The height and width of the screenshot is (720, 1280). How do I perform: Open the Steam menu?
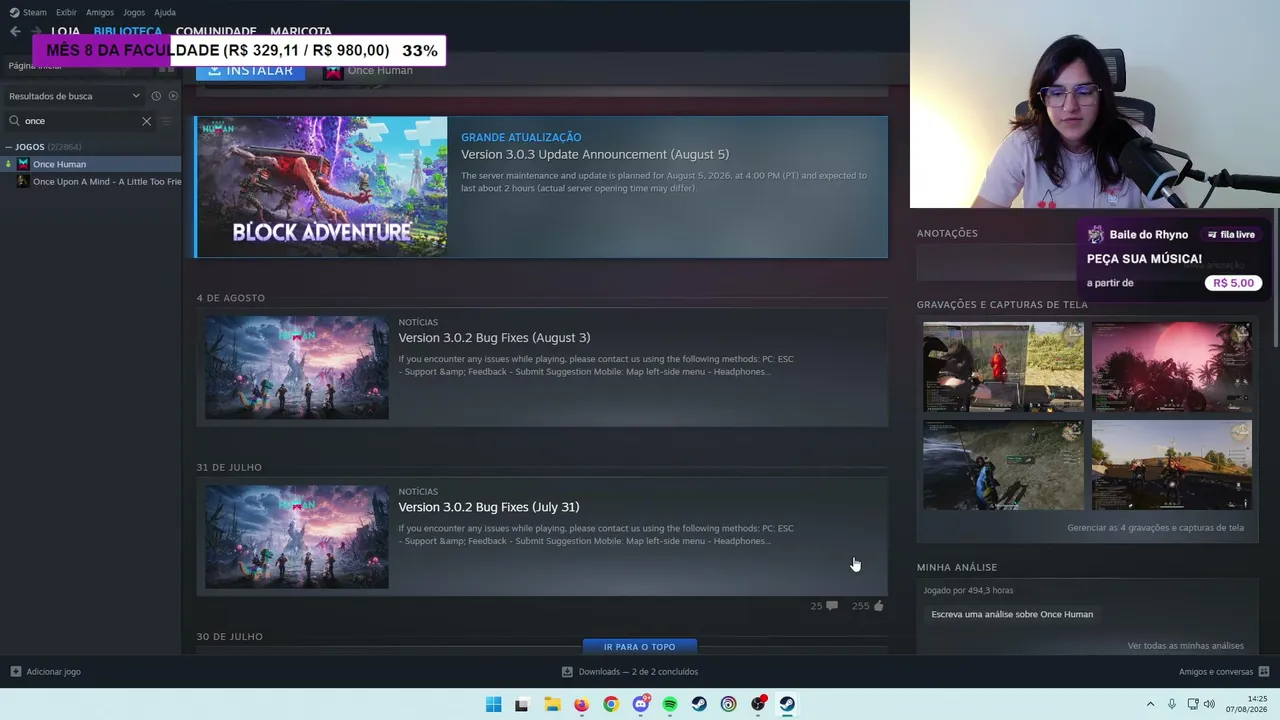(35, 12)
